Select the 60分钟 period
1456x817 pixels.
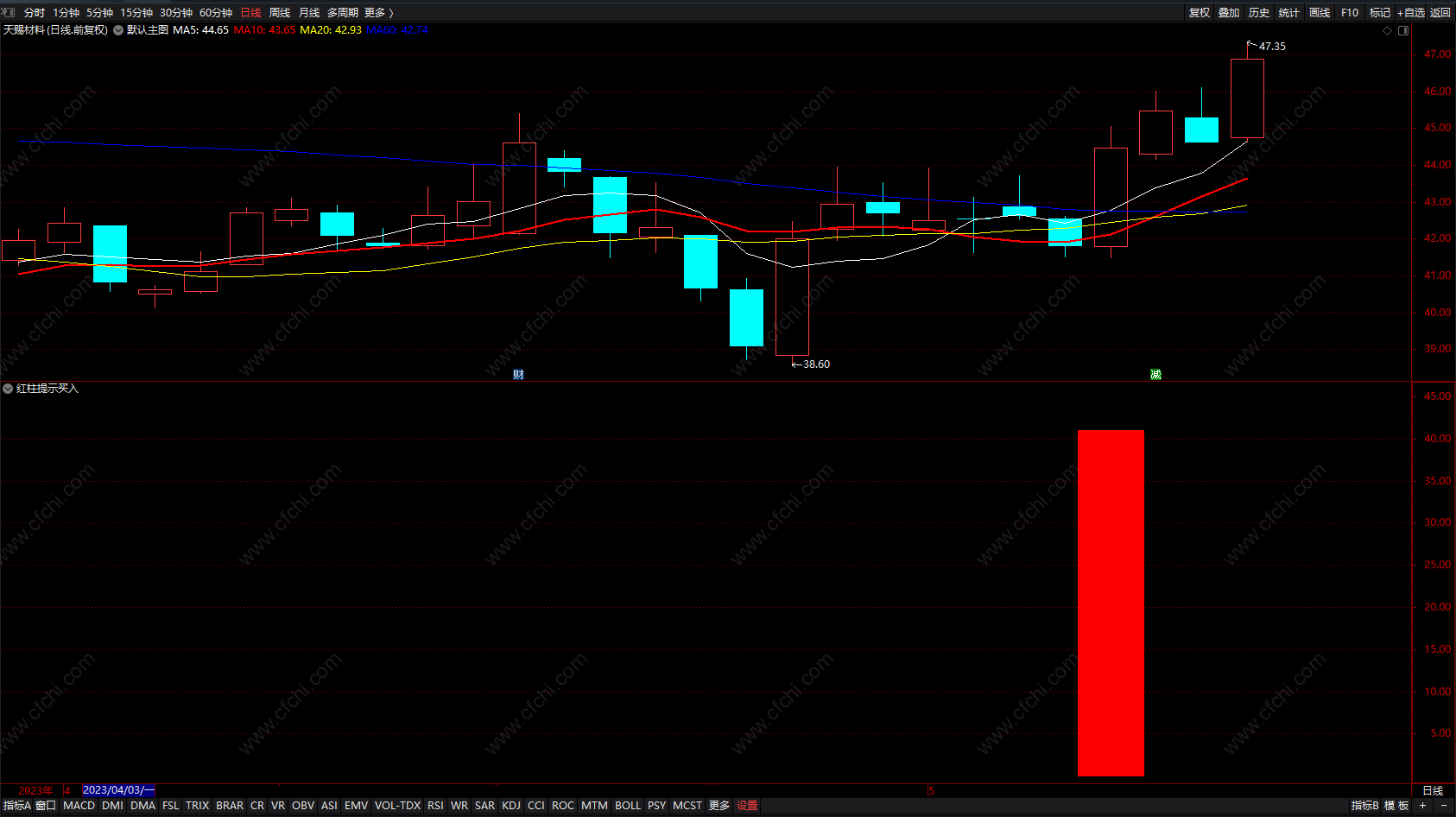pyautogui.click(x=216, y=13)
